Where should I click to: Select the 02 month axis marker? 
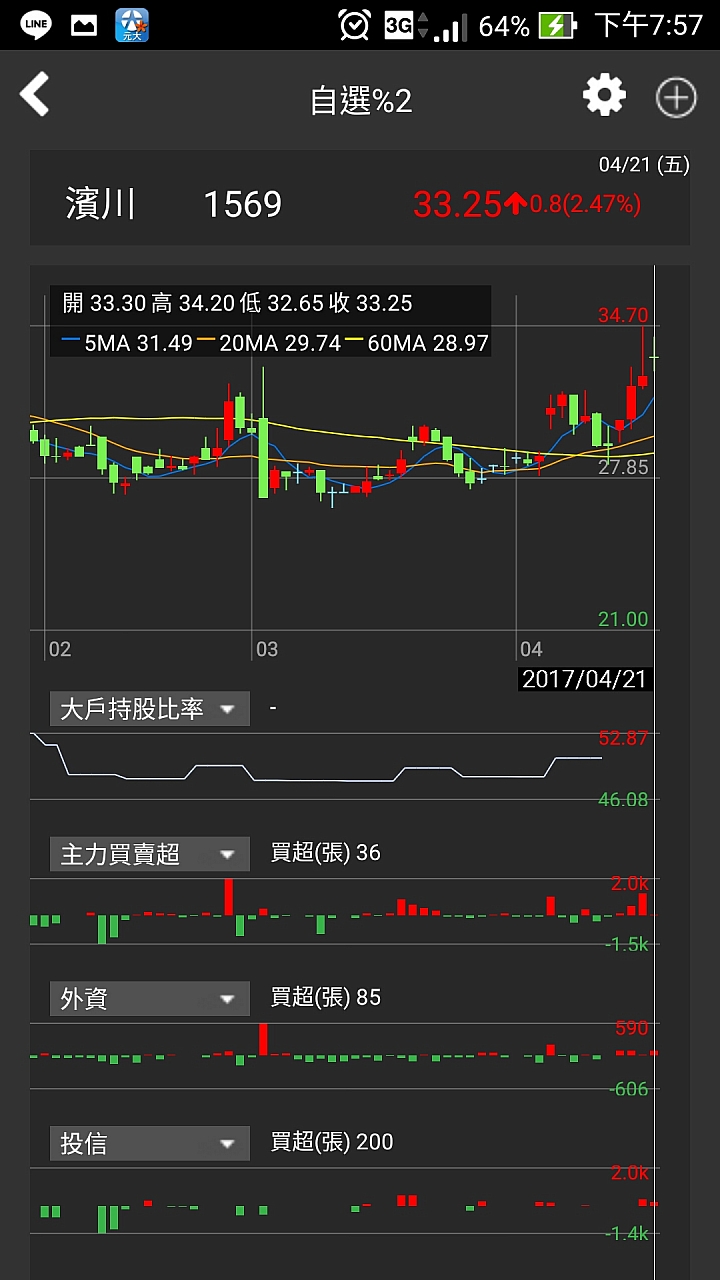click(x=60, y=649)
